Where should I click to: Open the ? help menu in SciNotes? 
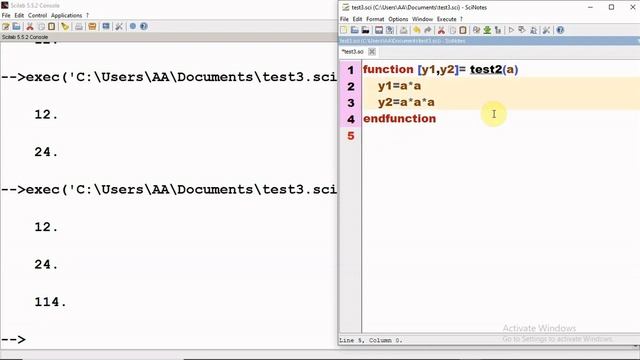tap(462, 19)
